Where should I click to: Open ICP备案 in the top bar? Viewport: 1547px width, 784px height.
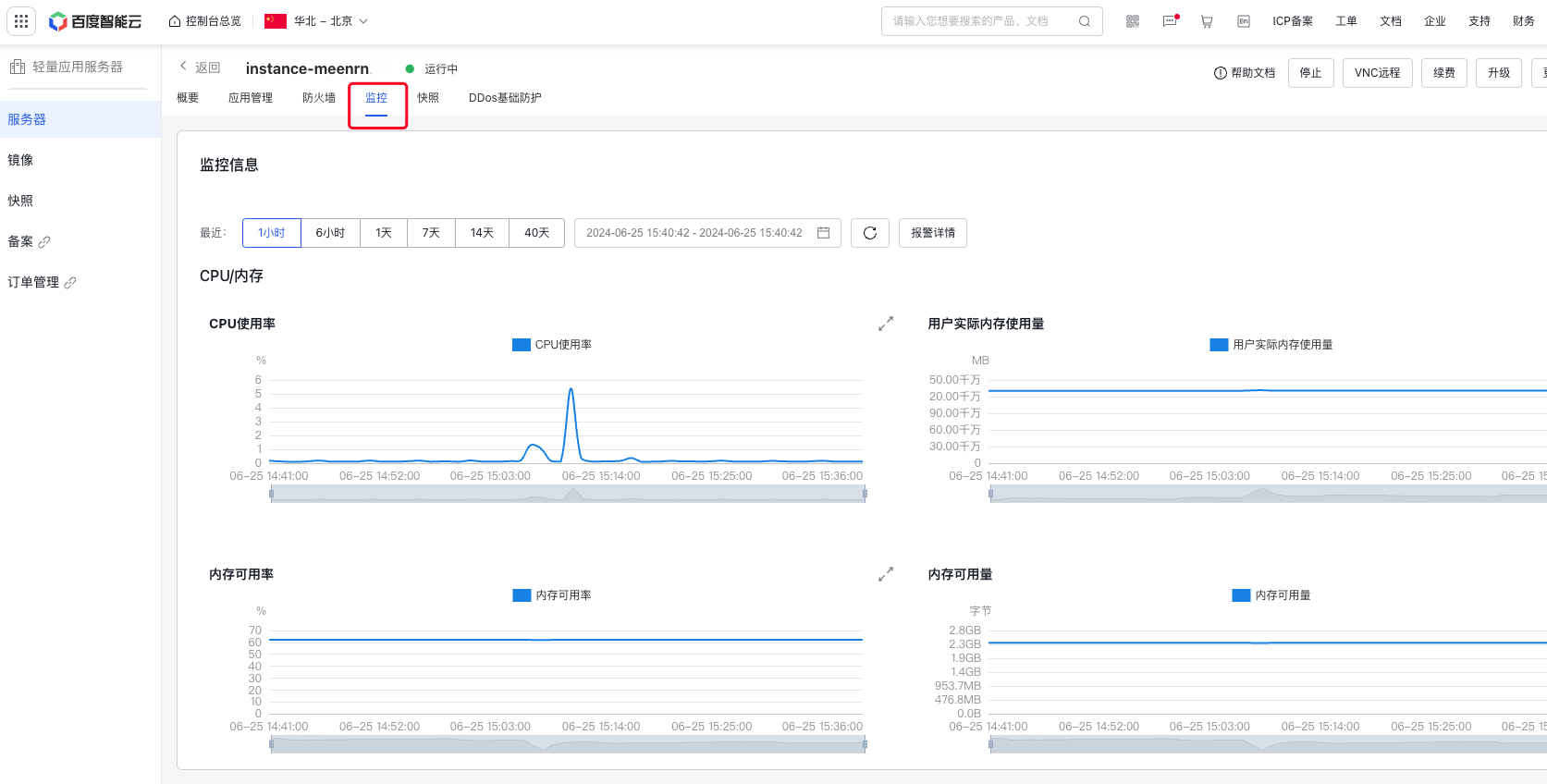[1293, 21]
